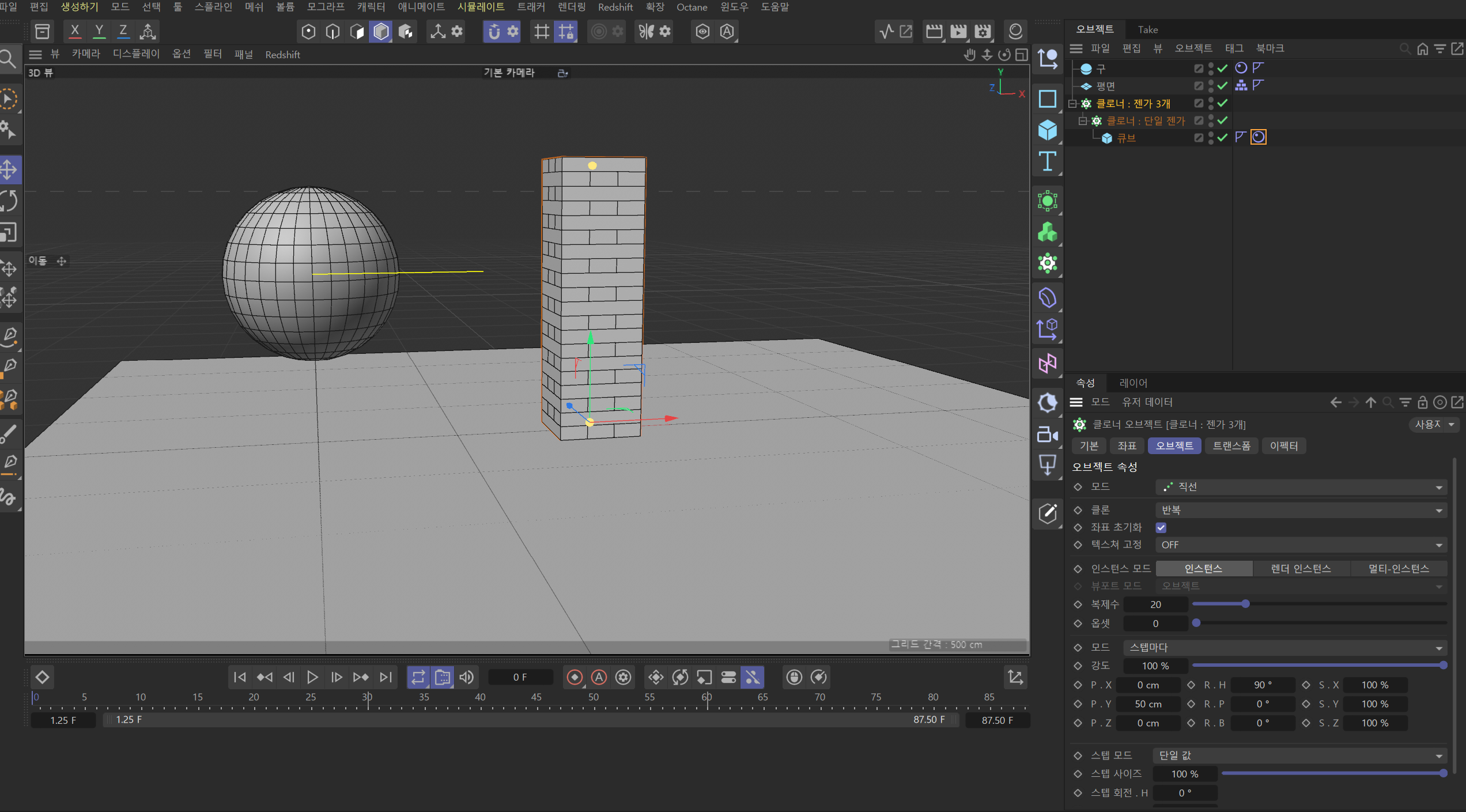This screenshot has height=812, width=1466.
Task: Add a Text spline object
Action: coord(1047,161)
